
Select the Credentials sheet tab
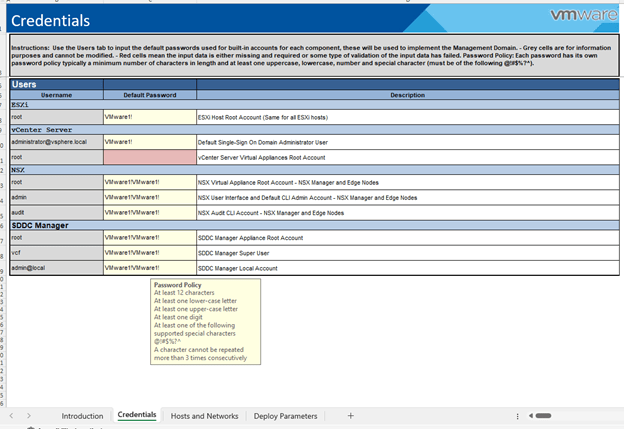click(137, 415)
